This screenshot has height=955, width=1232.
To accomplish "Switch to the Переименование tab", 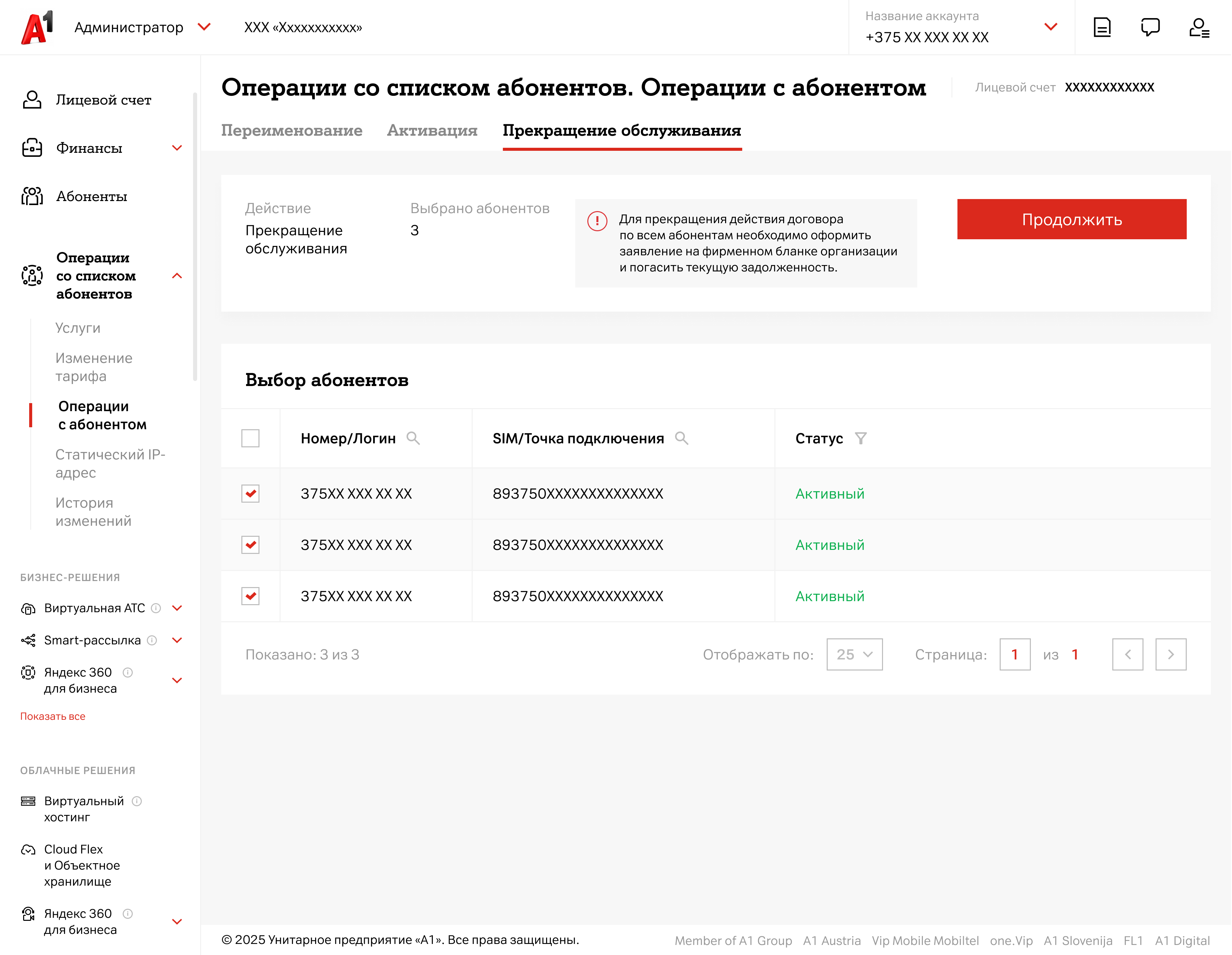I will [x=292, y=131].
